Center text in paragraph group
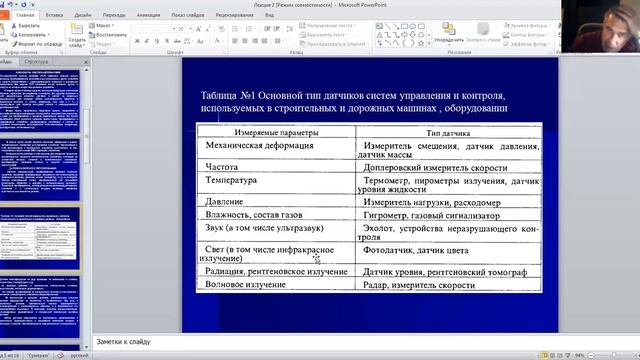 (x=245, y=41)
